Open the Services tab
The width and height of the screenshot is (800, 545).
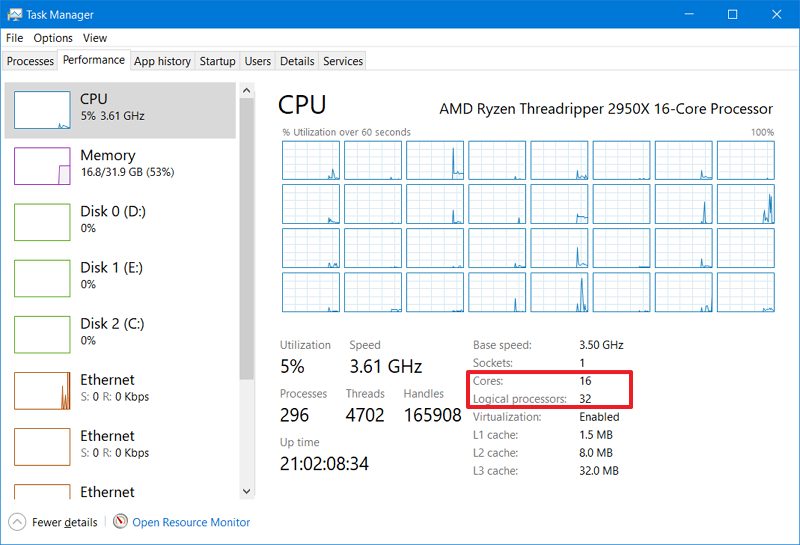click(x=343, y=61)
